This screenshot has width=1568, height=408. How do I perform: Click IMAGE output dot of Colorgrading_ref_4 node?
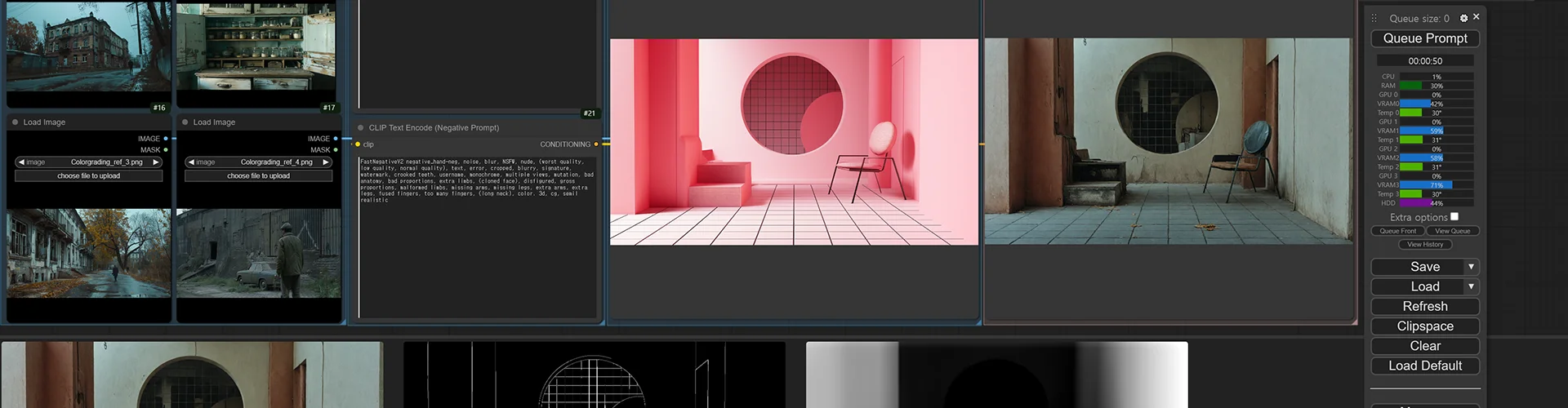[x=336, y=139]
